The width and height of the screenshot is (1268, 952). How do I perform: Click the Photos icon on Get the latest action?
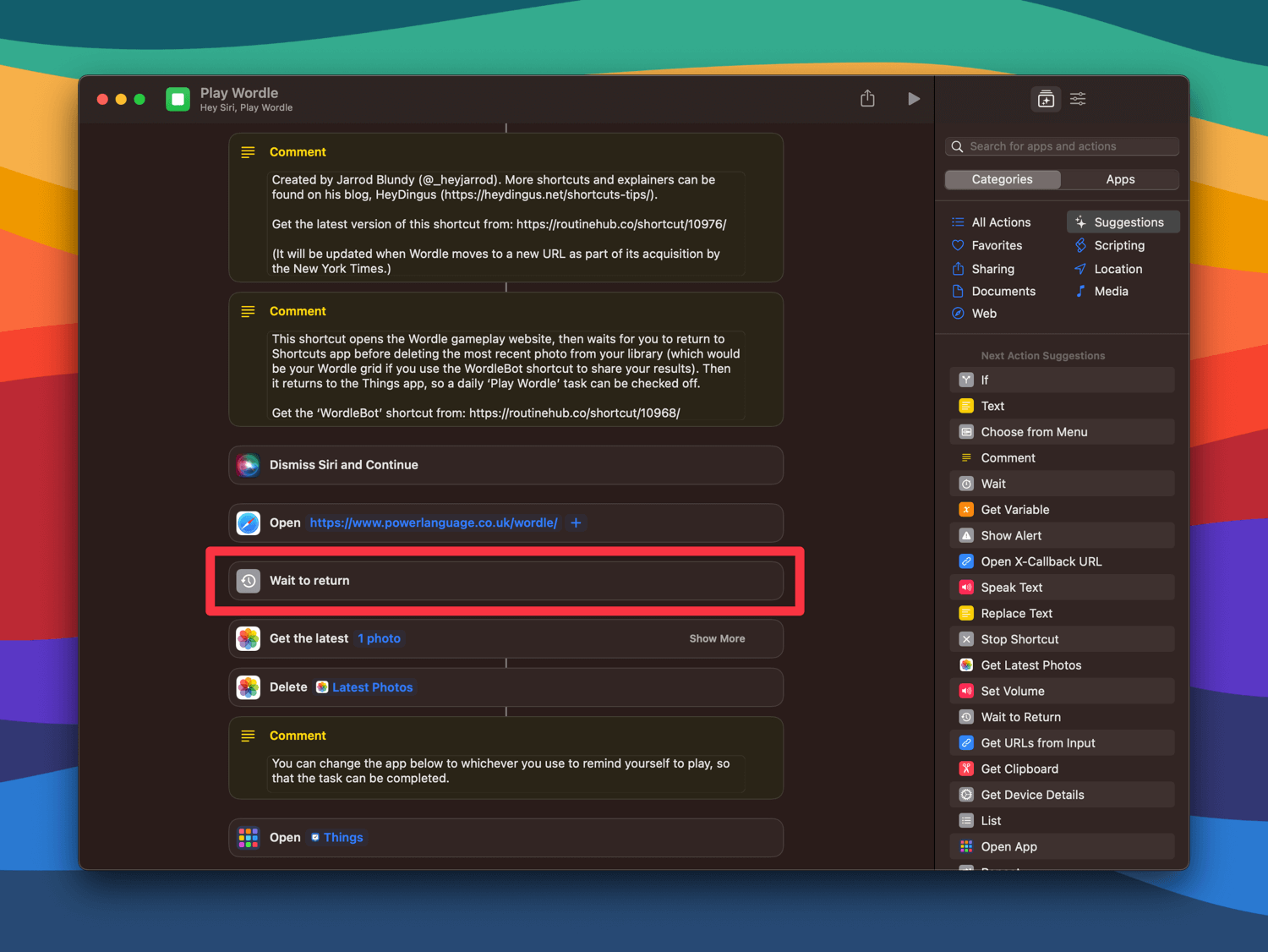(249, 638)
